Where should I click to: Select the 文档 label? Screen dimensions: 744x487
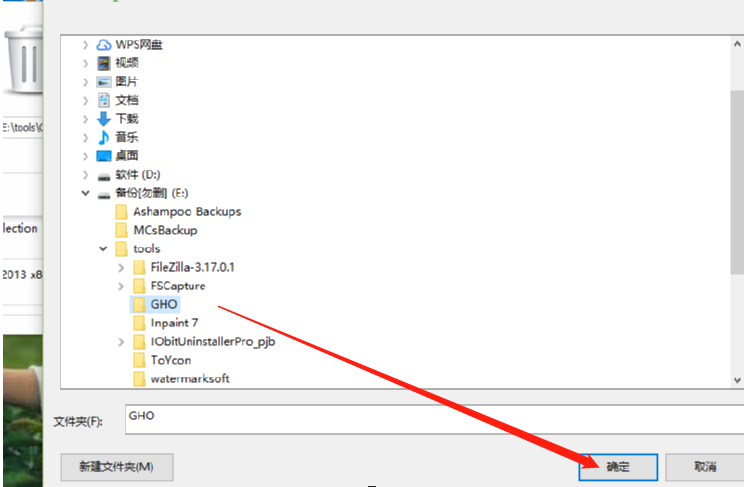pos(127,100)
